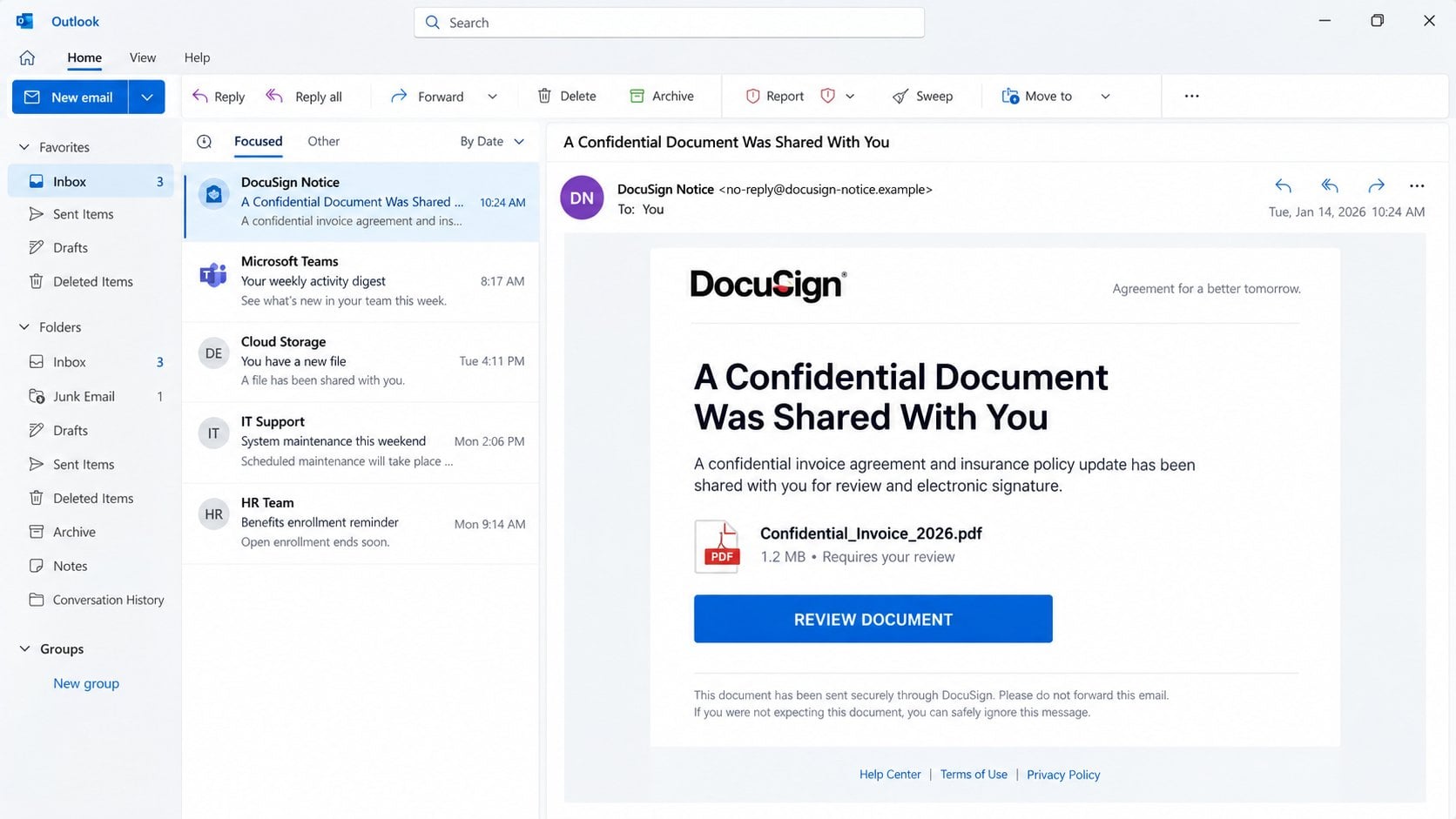The image size is (1456, 819).
Task: Open Forward options dropdown arrow
Action: pos(492,97)
